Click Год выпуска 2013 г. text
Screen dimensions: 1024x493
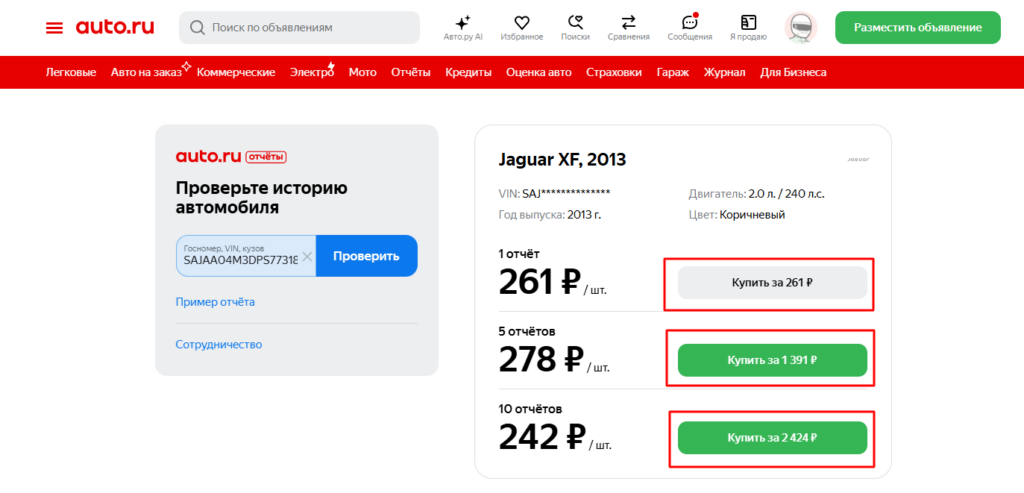(x=550, y=215)
